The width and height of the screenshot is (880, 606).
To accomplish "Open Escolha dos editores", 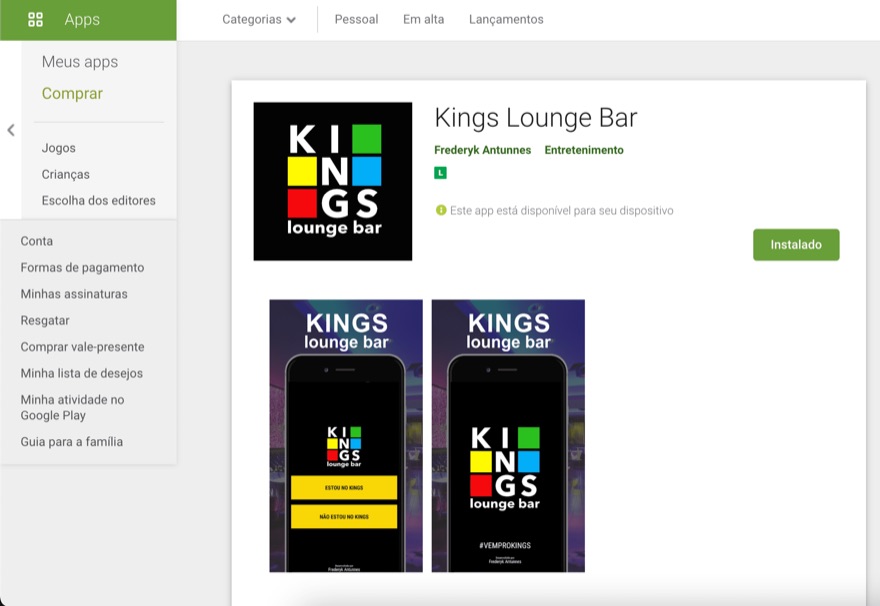I will [x=98, y=201].
